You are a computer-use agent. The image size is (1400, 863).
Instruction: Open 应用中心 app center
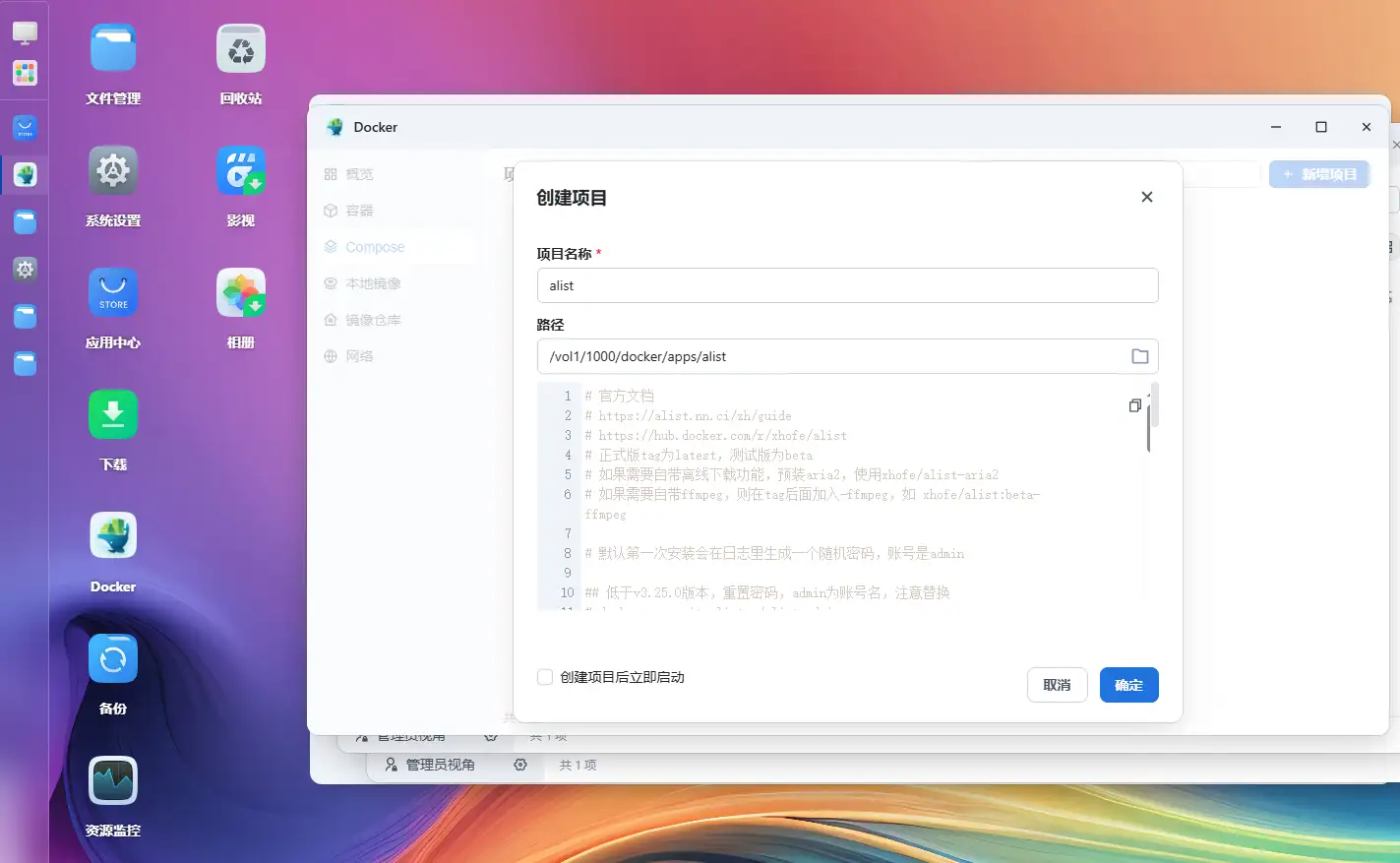[x=112, y=292]
